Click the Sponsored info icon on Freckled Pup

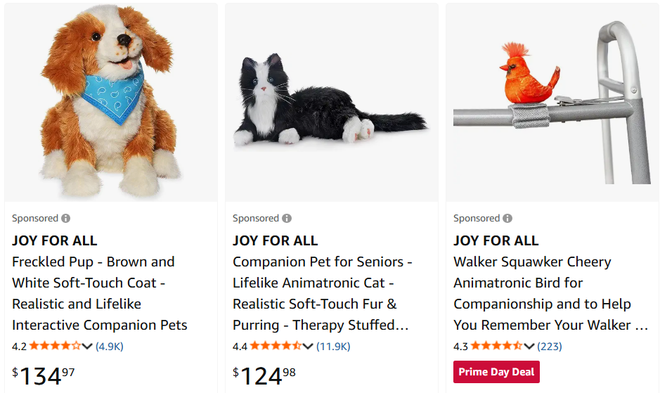[x=66, y=218]
